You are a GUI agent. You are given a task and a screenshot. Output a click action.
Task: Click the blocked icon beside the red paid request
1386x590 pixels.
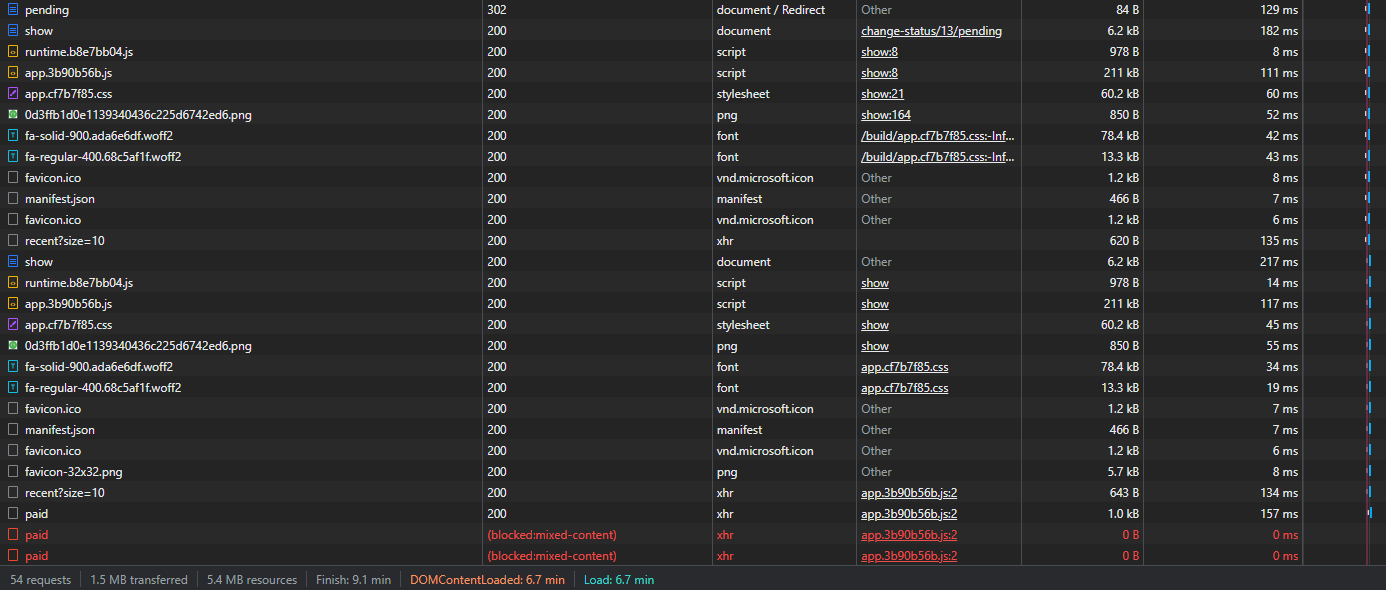coord(14,534)
